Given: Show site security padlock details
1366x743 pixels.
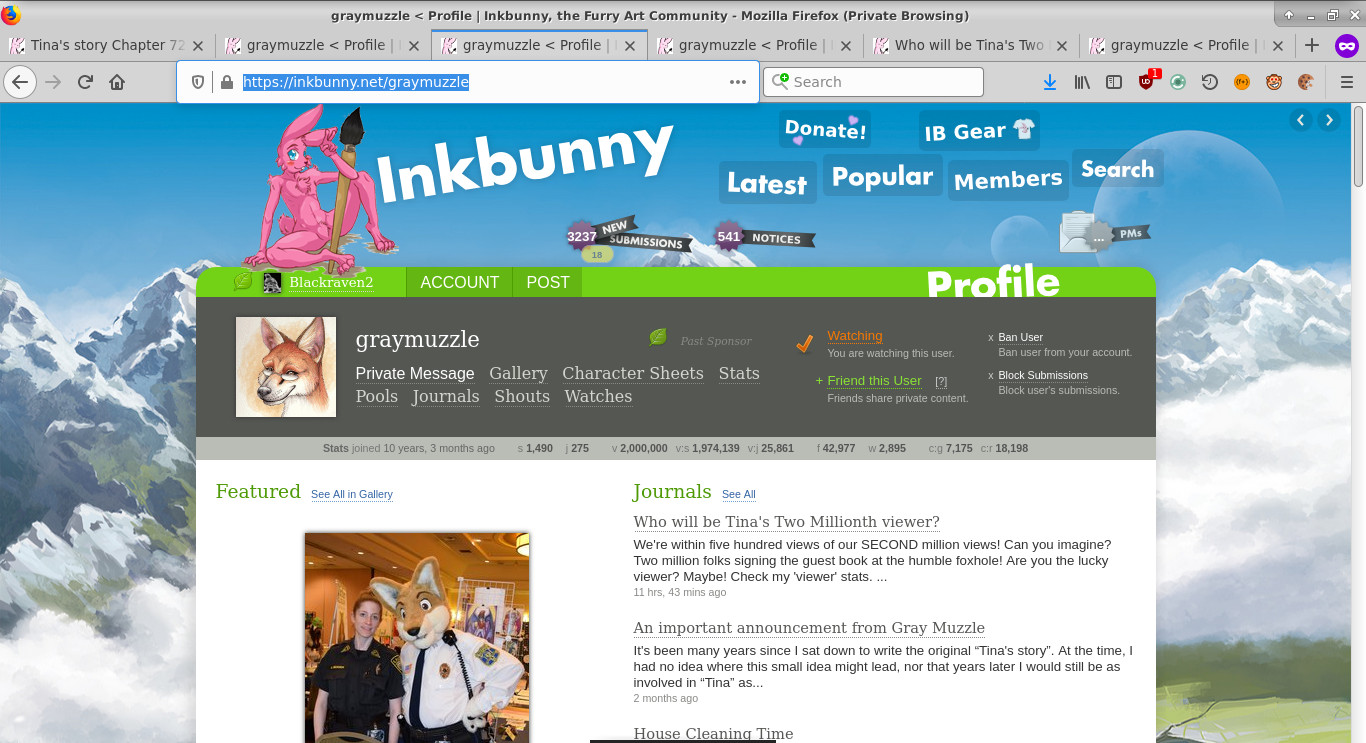Looking at the screenshot, I should (226, 82).
